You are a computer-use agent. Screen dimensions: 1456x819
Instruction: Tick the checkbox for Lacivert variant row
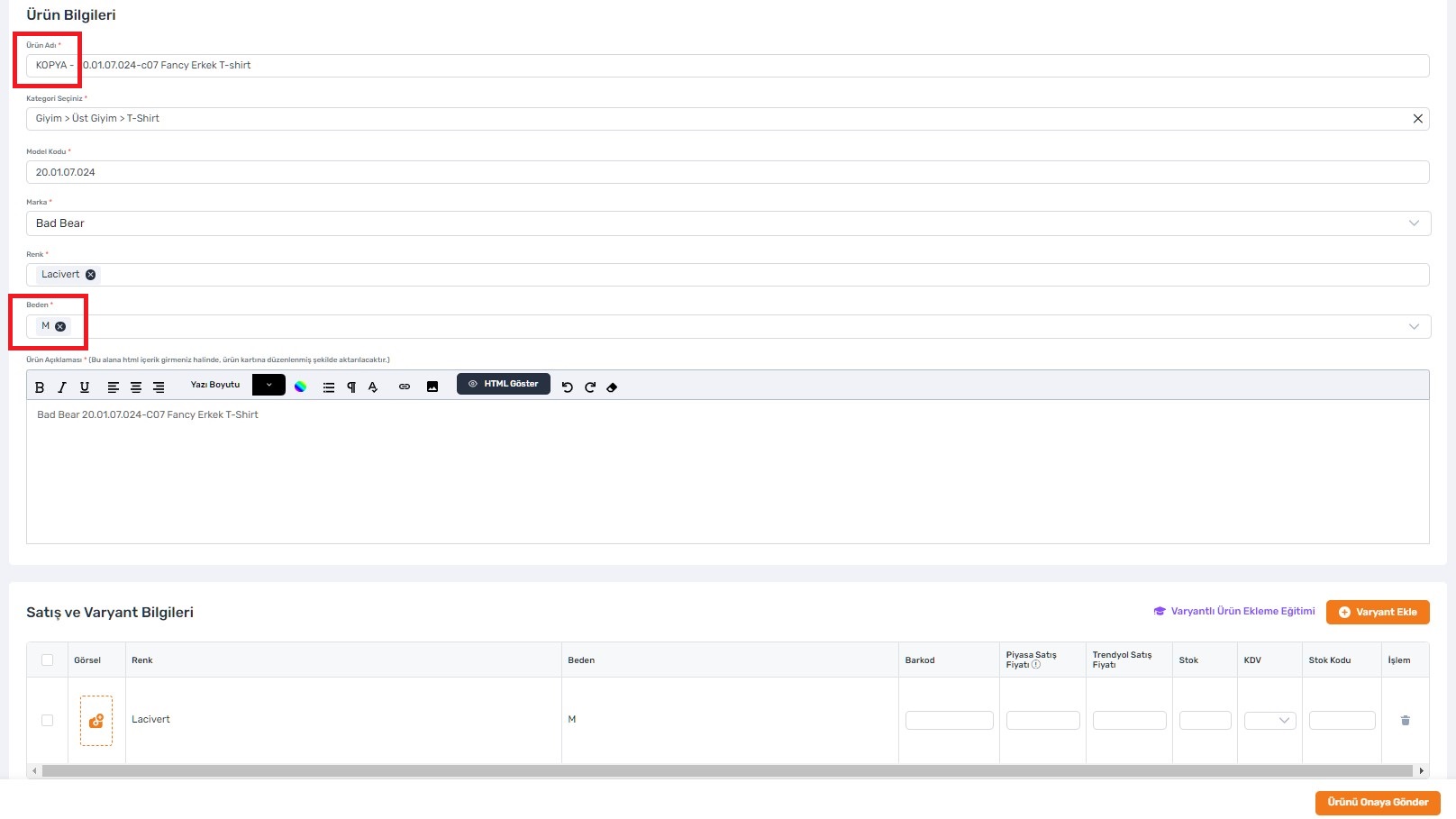click(x=48, y=720)
